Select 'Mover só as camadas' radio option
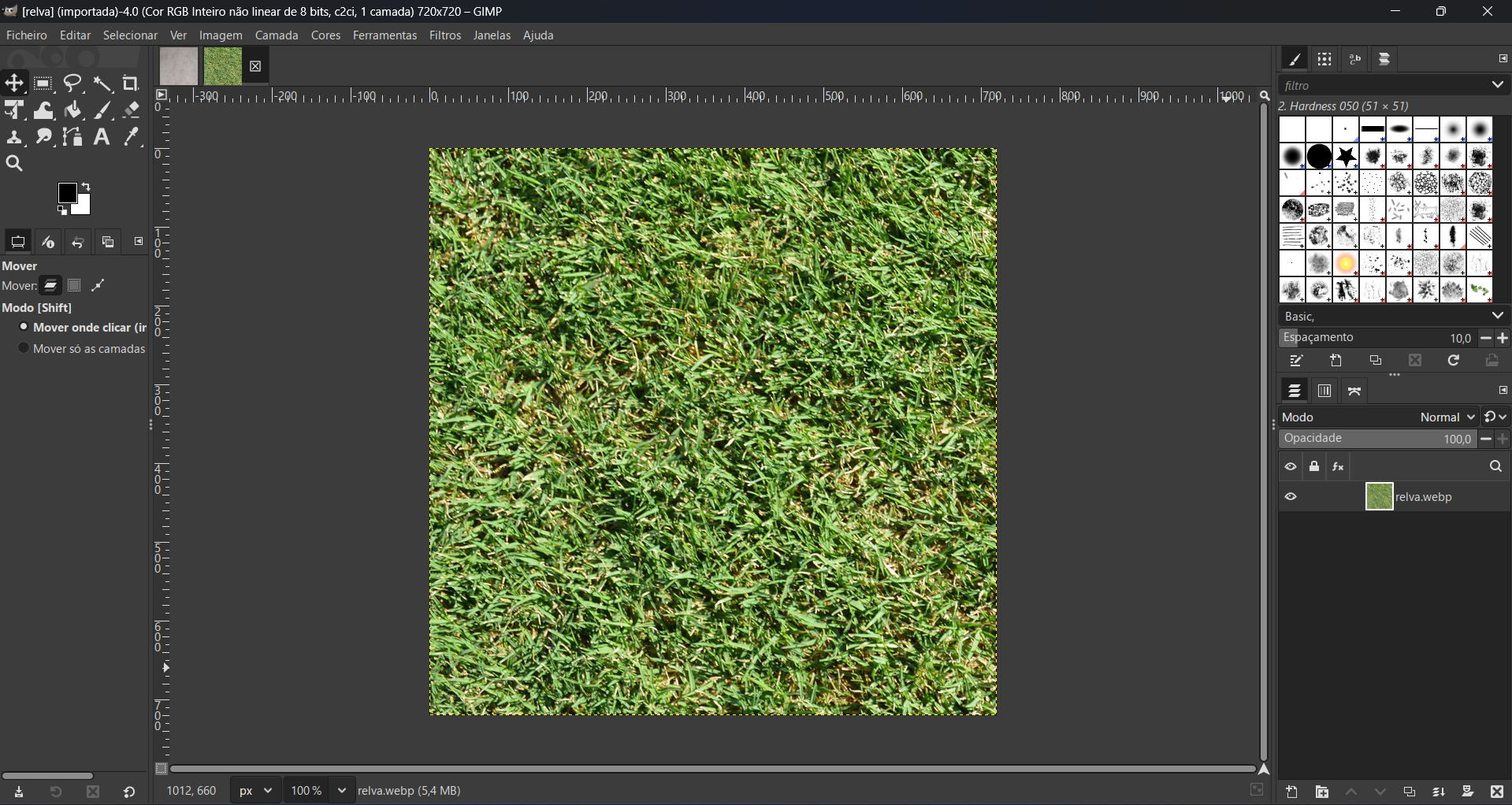The height and width of the screenshot is (805, 1512). click(24, 349)
